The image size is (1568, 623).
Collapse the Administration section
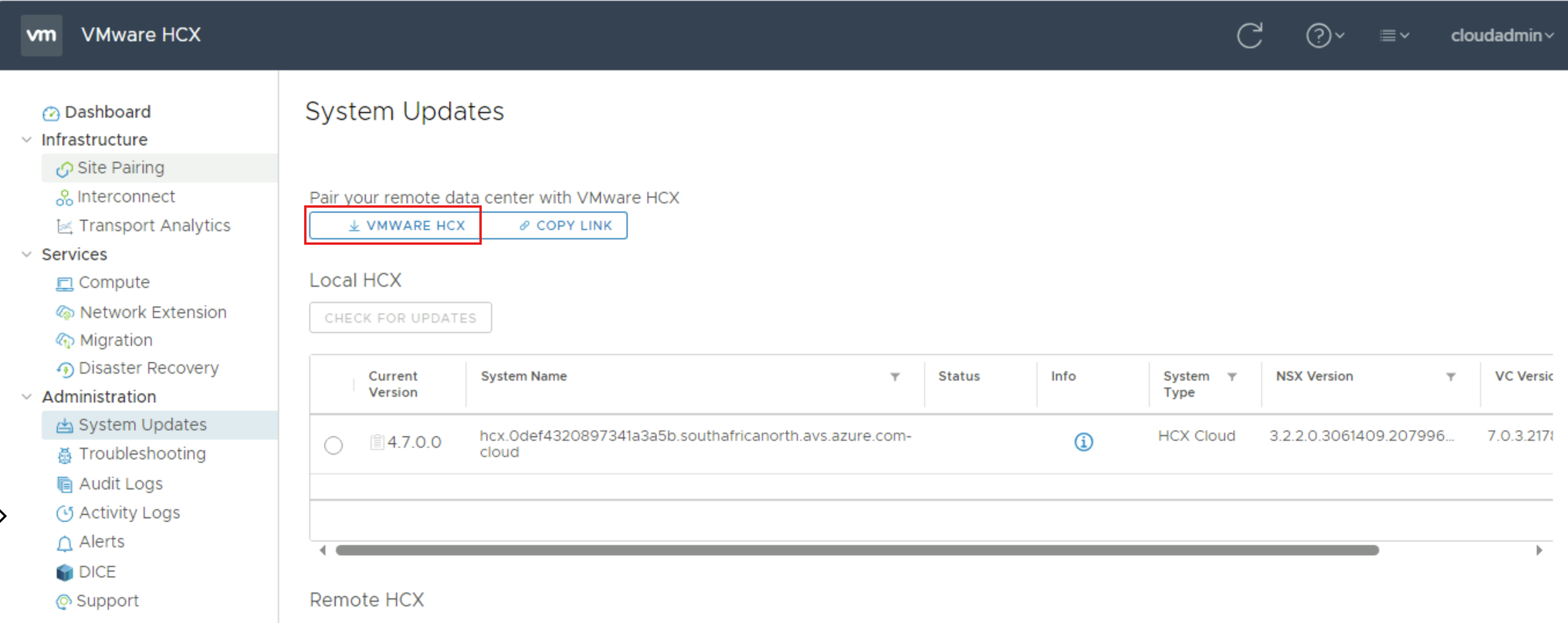click(27, 397)
